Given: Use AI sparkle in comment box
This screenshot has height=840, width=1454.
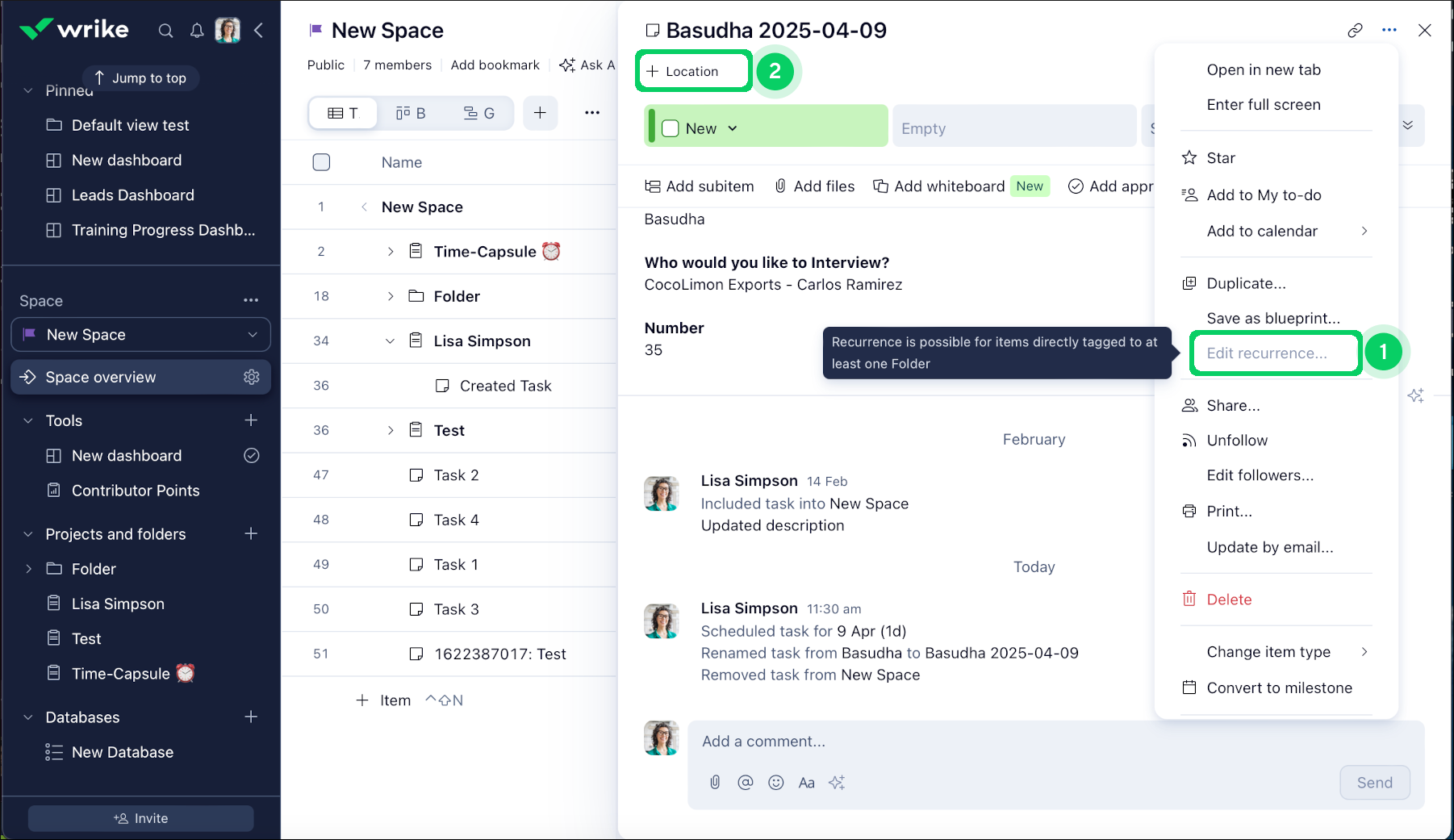Looking at the screenshot, I should coord(837,783).
